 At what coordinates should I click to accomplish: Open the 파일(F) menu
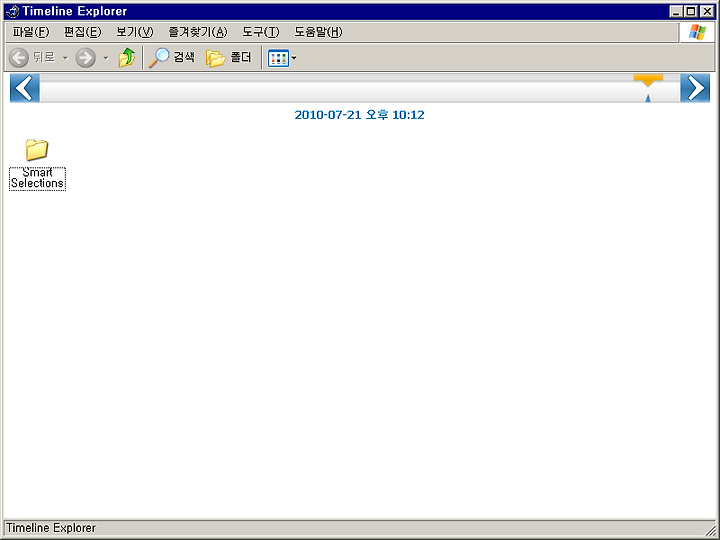[x=30, y=32]
